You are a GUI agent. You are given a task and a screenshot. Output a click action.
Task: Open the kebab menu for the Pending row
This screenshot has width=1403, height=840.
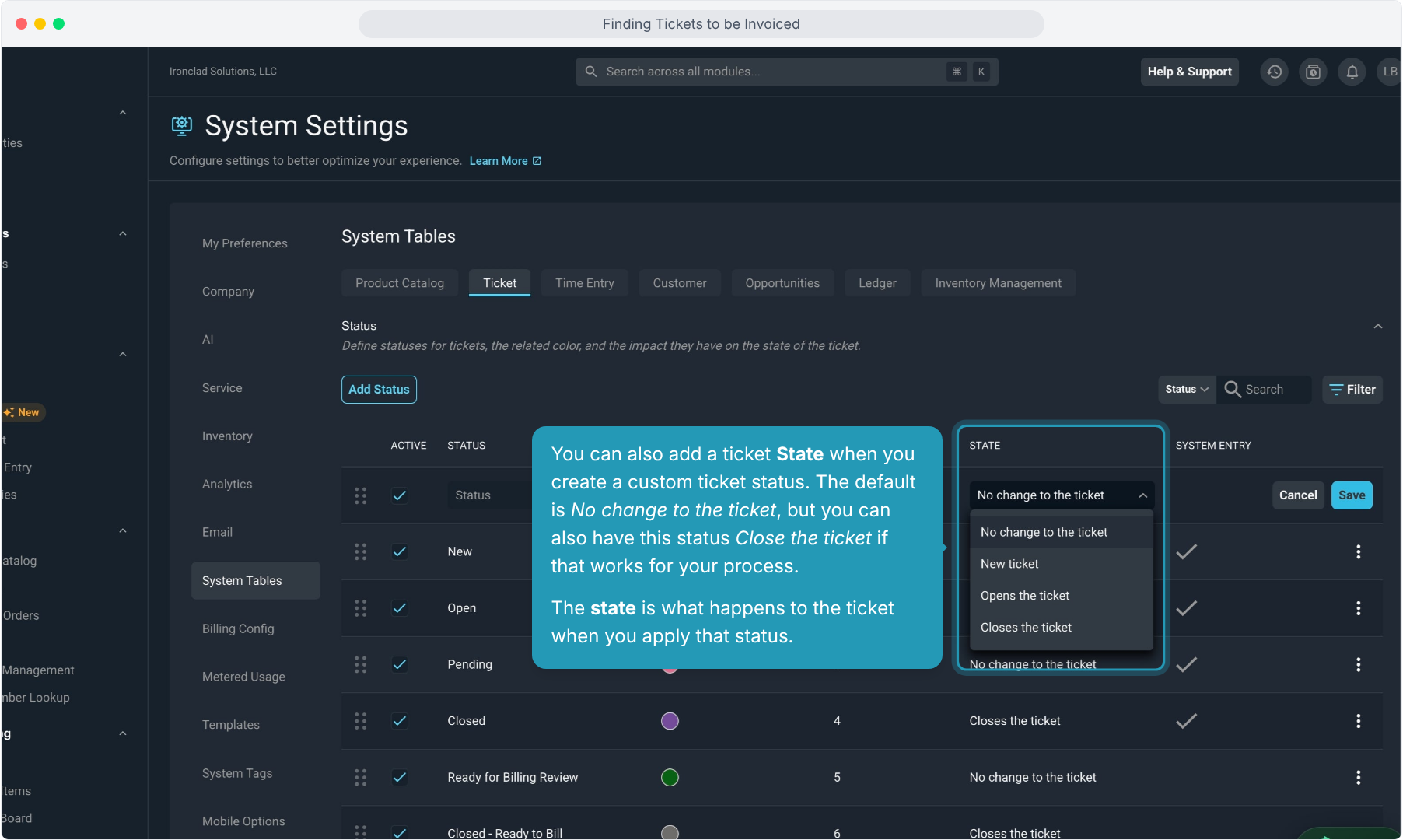point(1358,664)
